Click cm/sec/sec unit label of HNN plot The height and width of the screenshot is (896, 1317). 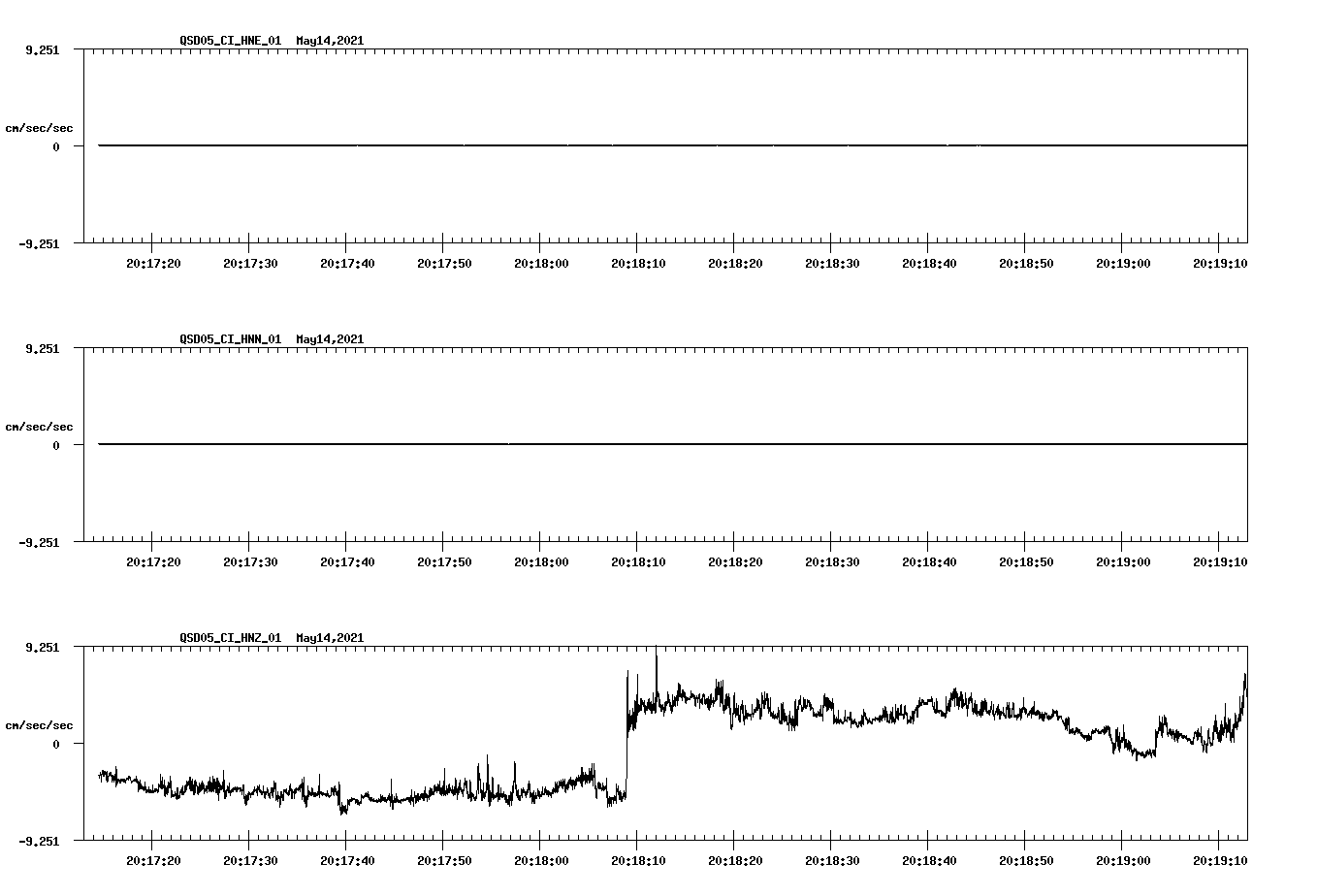coord(40,427)
